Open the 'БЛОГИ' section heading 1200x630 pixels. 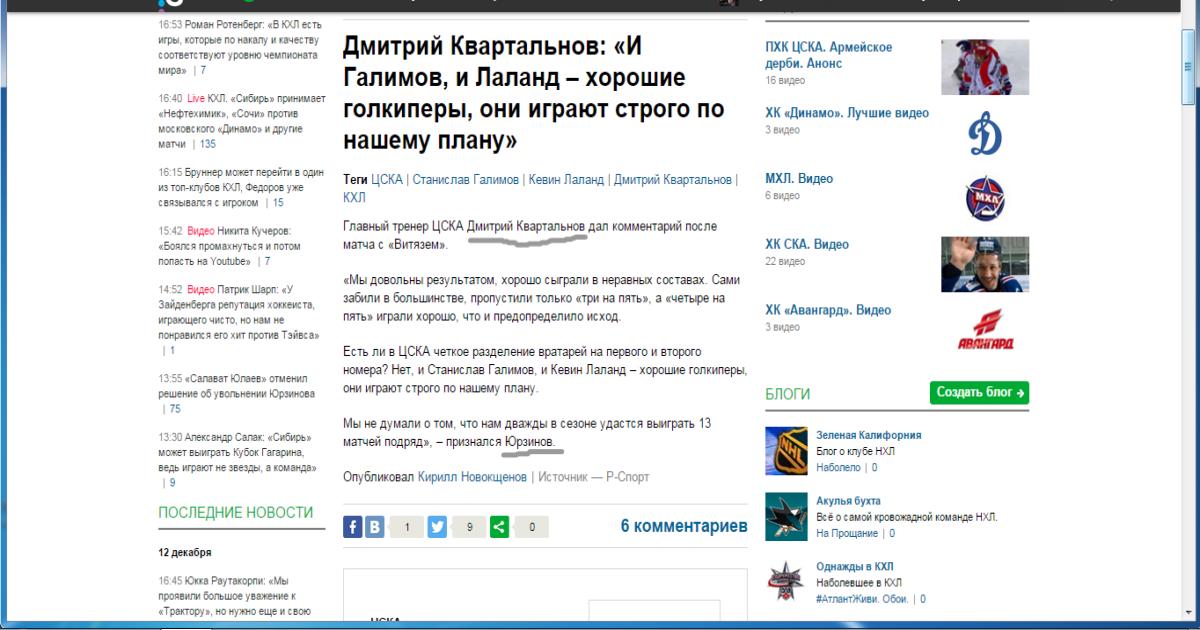(x=788, y=394)
